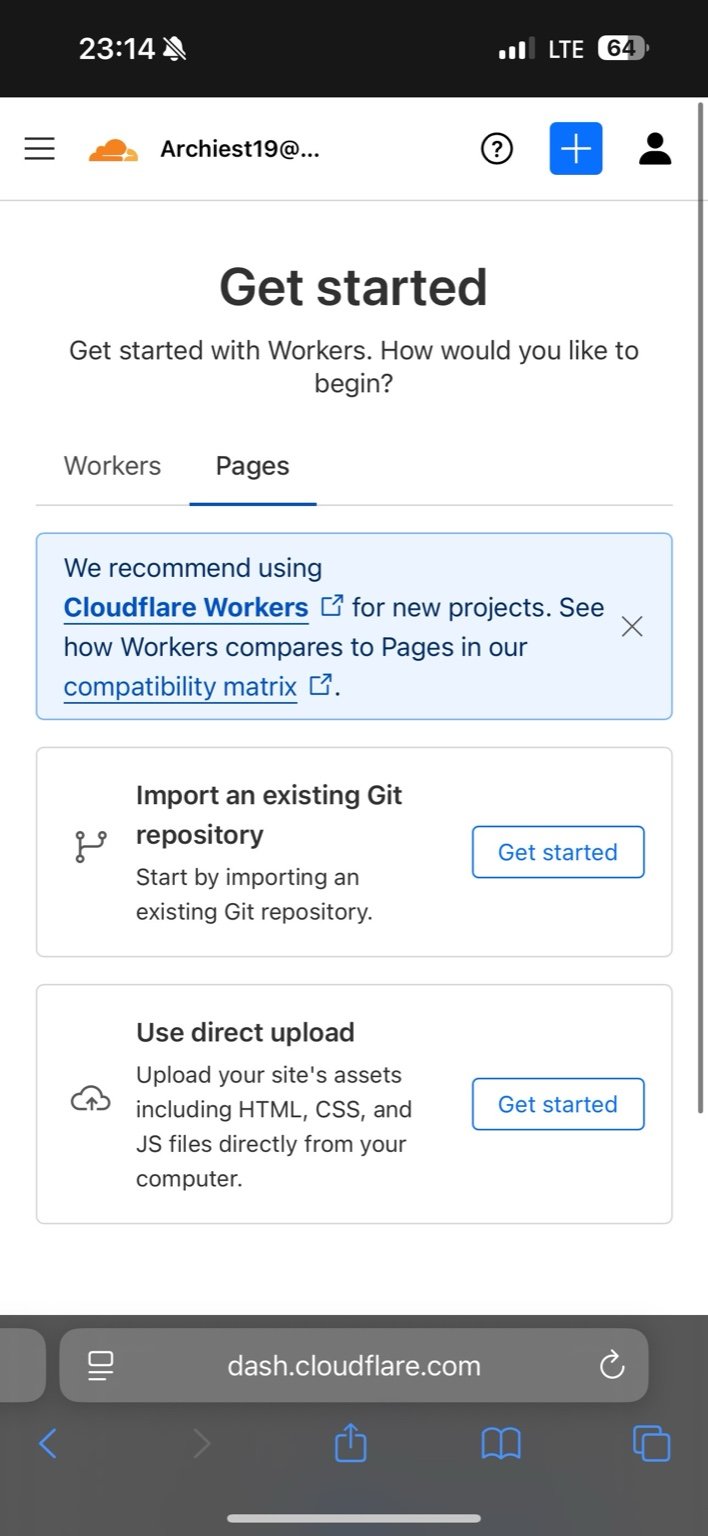Open the help question mark icon
Screen dimensions: 708x1536
coord(496,149)
